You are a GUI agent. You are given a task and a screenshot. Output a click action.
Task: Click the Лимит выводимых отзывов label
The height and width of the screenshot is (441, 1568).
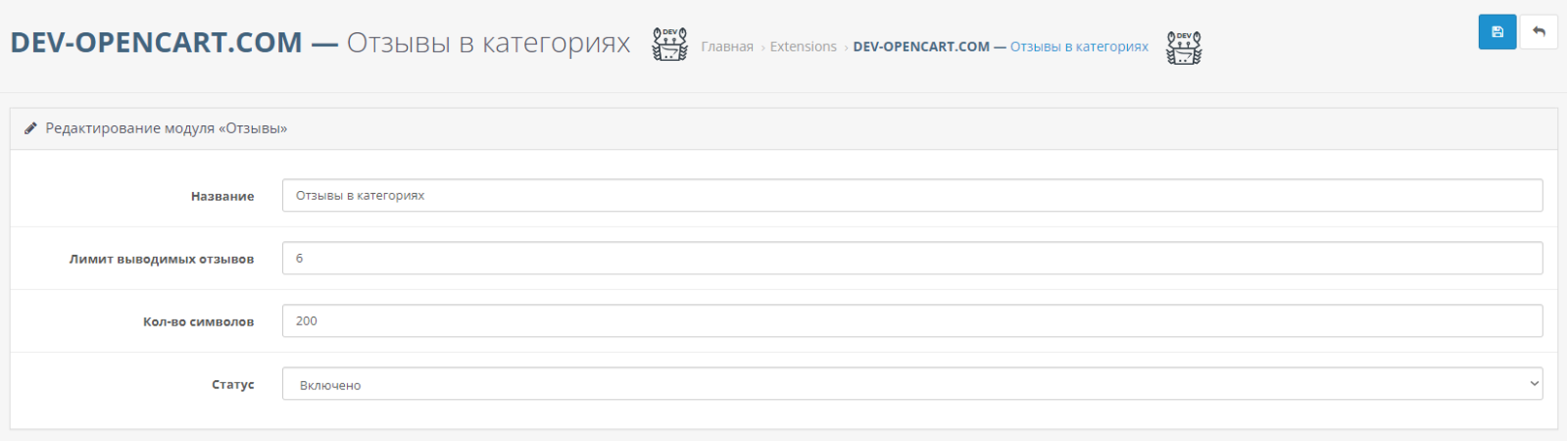click(x=162, y=259)
